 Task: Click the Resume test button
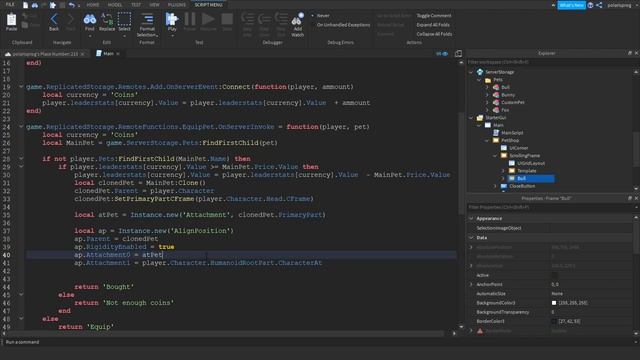208,19
